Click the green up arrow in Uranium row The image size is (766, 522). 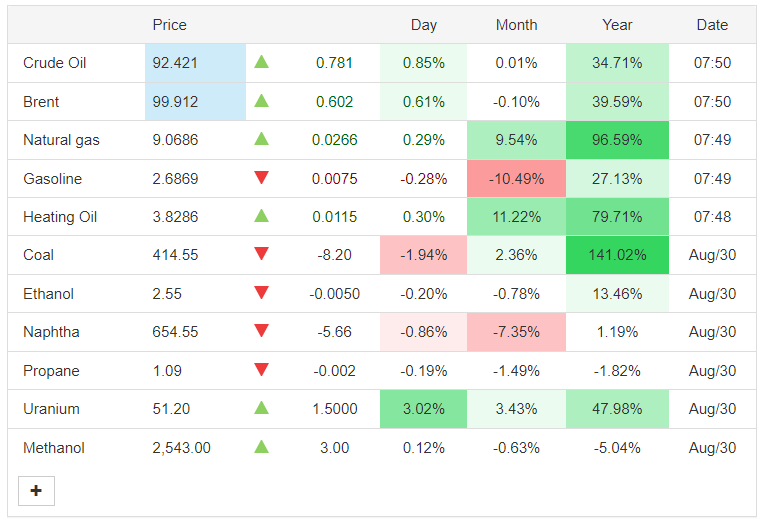tap(261, 408)
